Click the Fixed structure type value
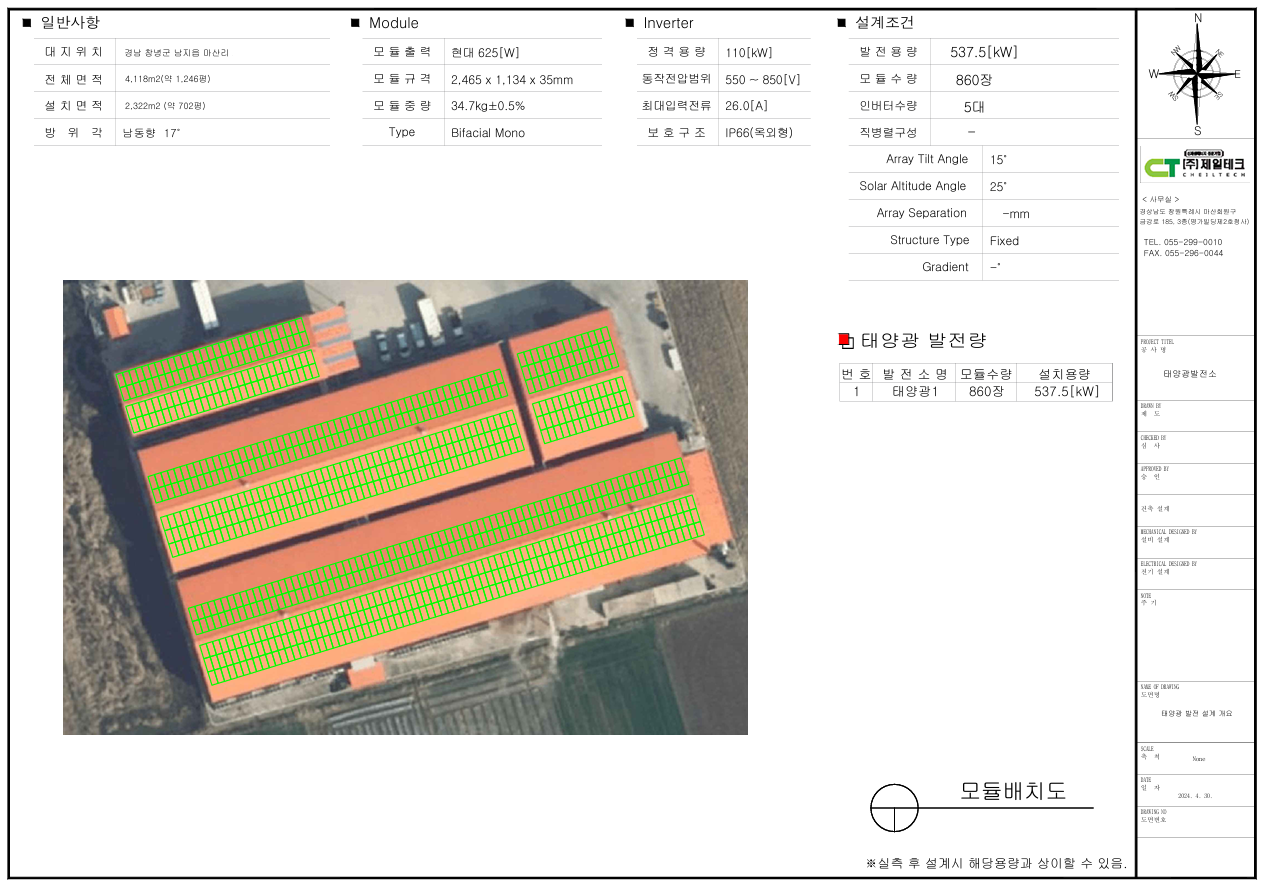Screen dimensions: 1267x886 (x=1004, y=241)
